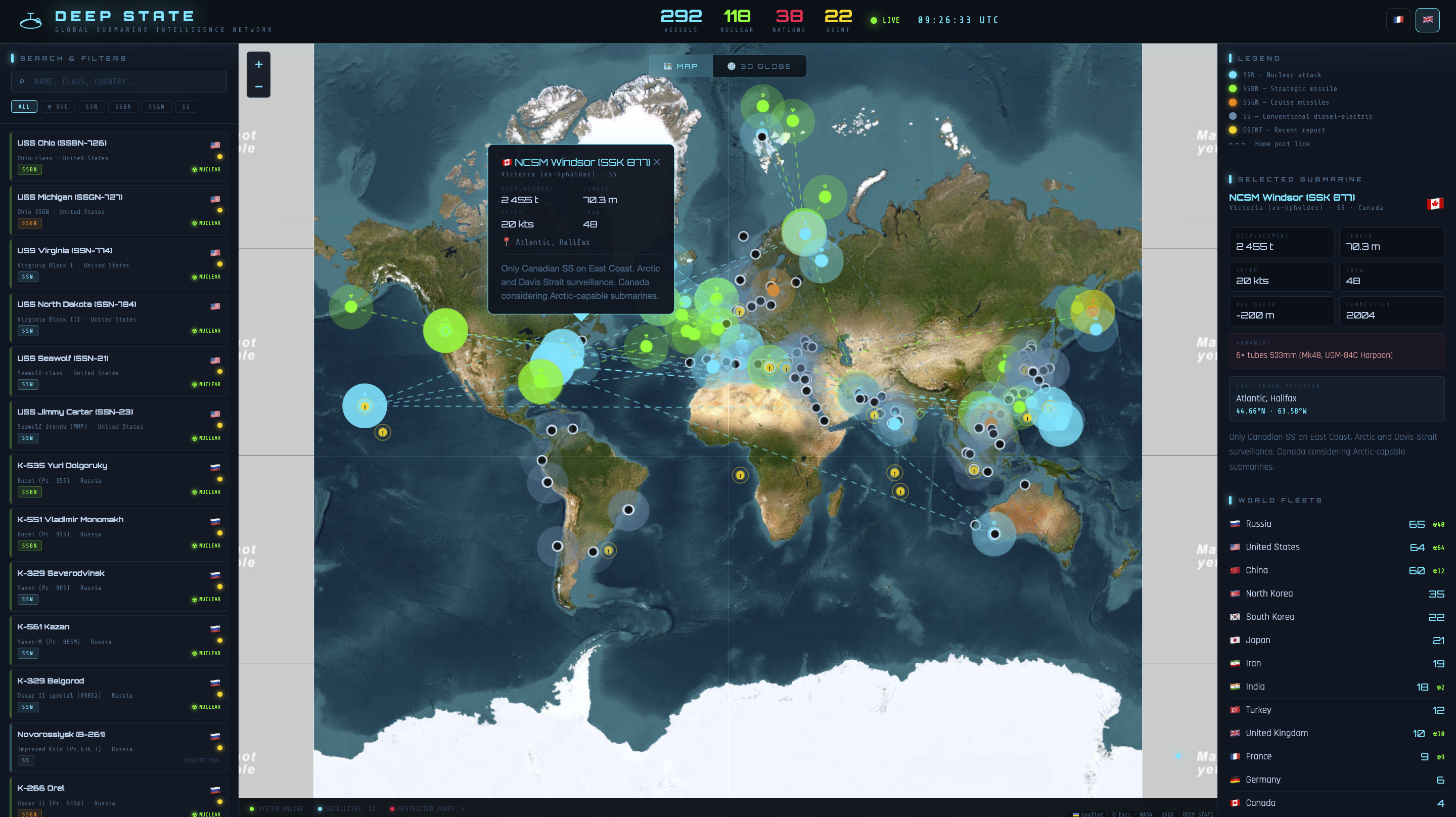Select K-329 Severodvinsk entry
Viewport: 1456px width, 817px height.
tap(119, 586)
